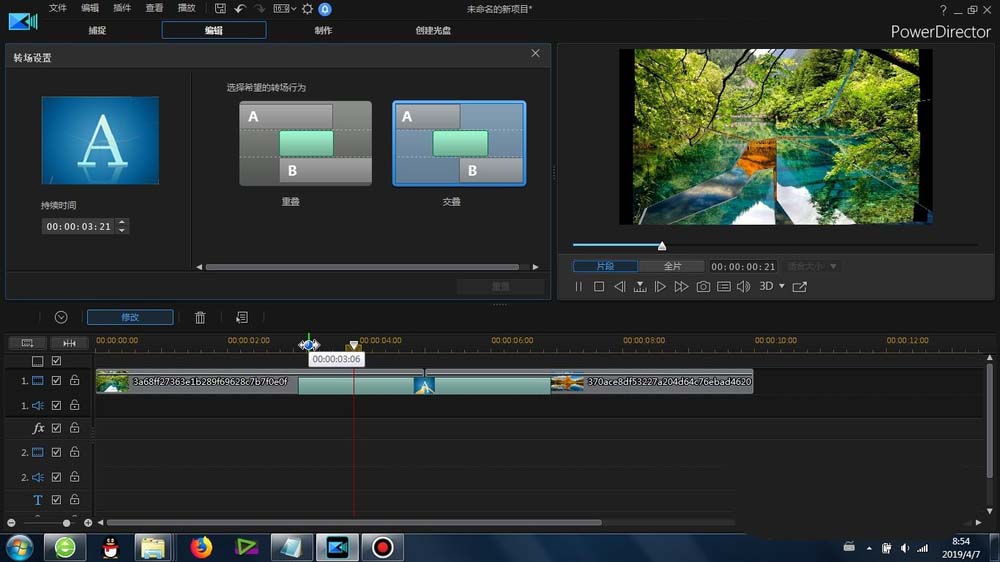Viewport: 1000px width, 562px height.
Task: Undock the preview window with popout icon
Action: tap(799, 287)
